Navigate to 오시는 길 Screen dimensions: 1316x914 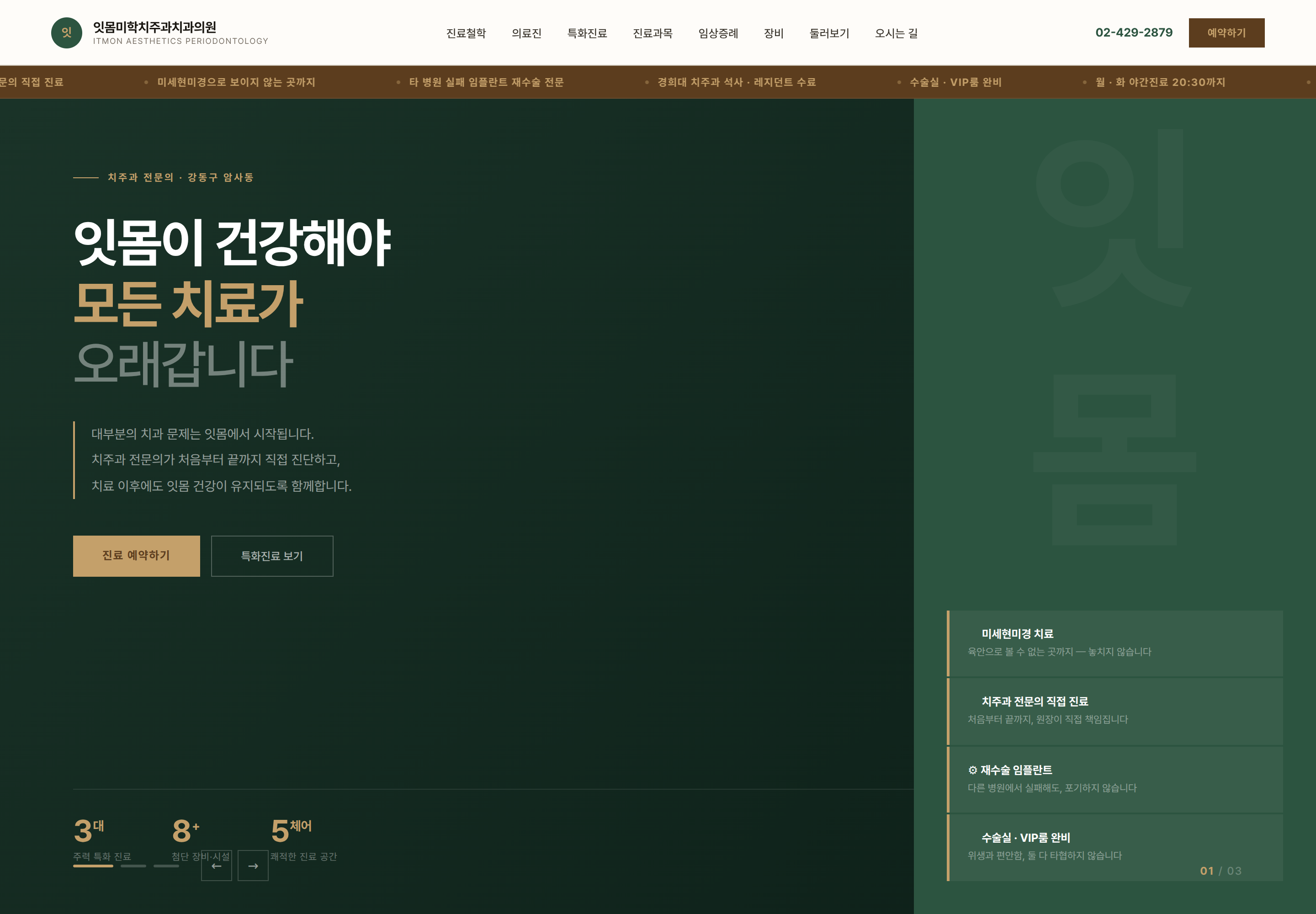coord(896,33)
